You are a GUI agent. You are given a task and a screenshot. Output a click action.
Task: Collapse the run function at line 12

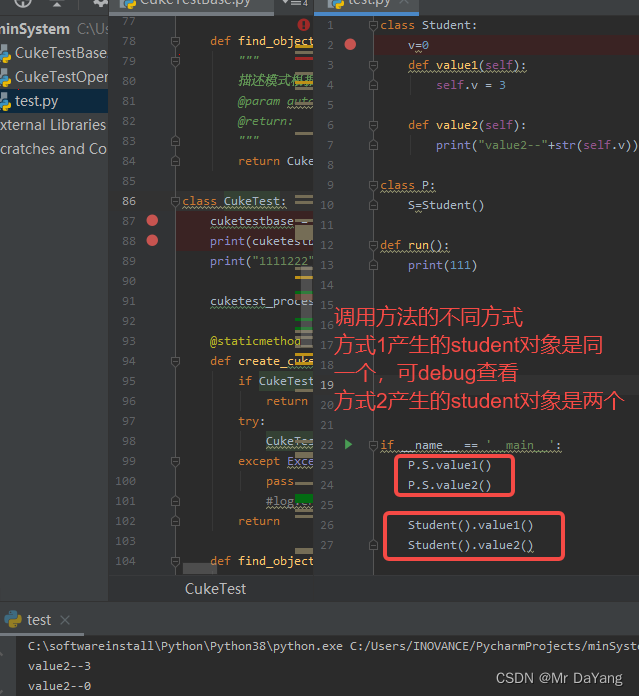373,245
